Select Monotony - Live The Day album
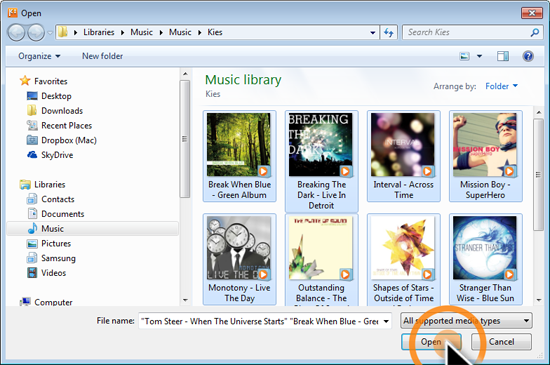 [240, 259]
